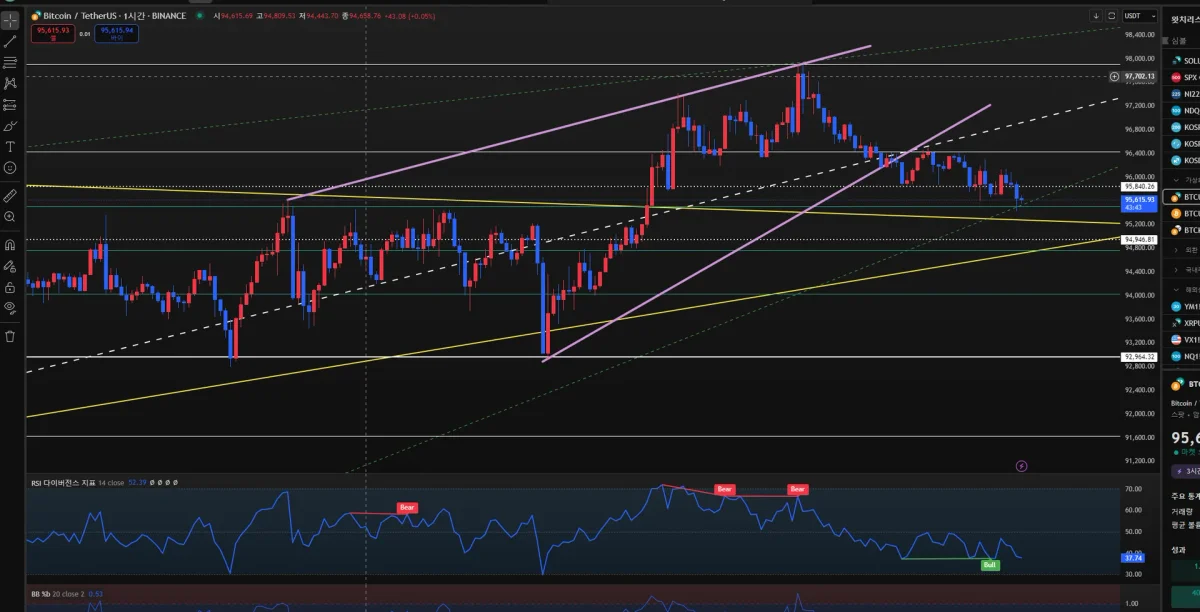This screenshot has height=612, width=1200.
Task: Activate the zoom in tool
Action: pyautogui.click(x=10, y=216)
